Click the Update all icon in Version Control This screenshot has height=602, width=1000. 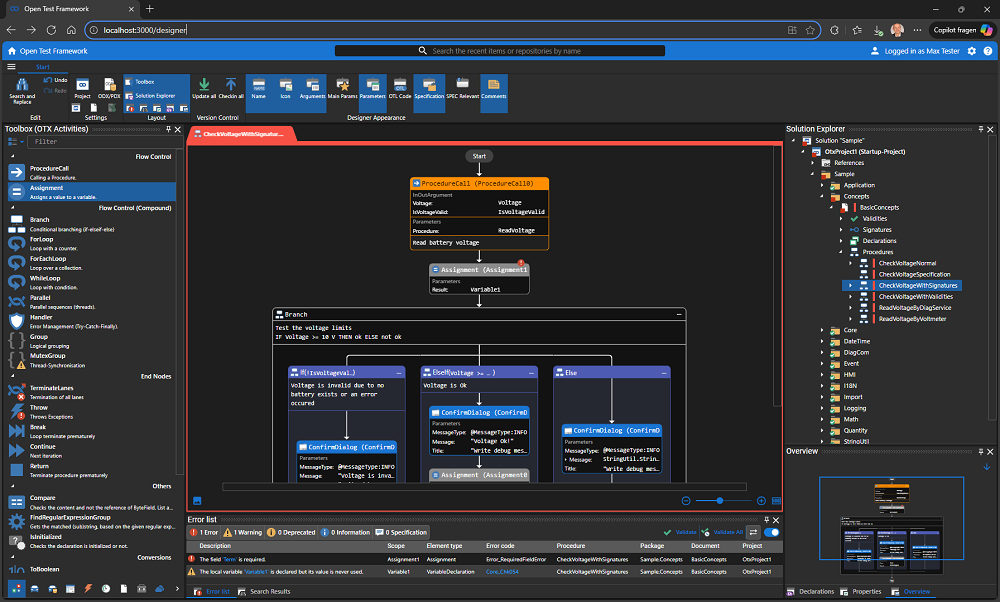204,90
